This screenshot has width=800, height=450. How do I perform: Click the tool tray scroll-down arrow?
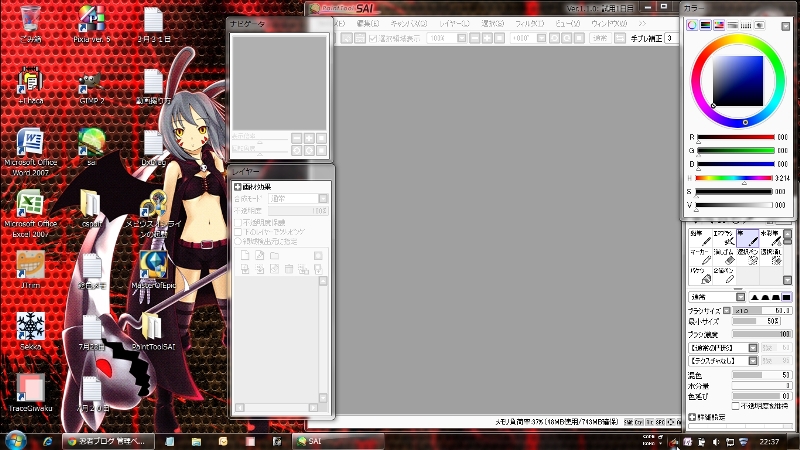(x=787, y=280)
